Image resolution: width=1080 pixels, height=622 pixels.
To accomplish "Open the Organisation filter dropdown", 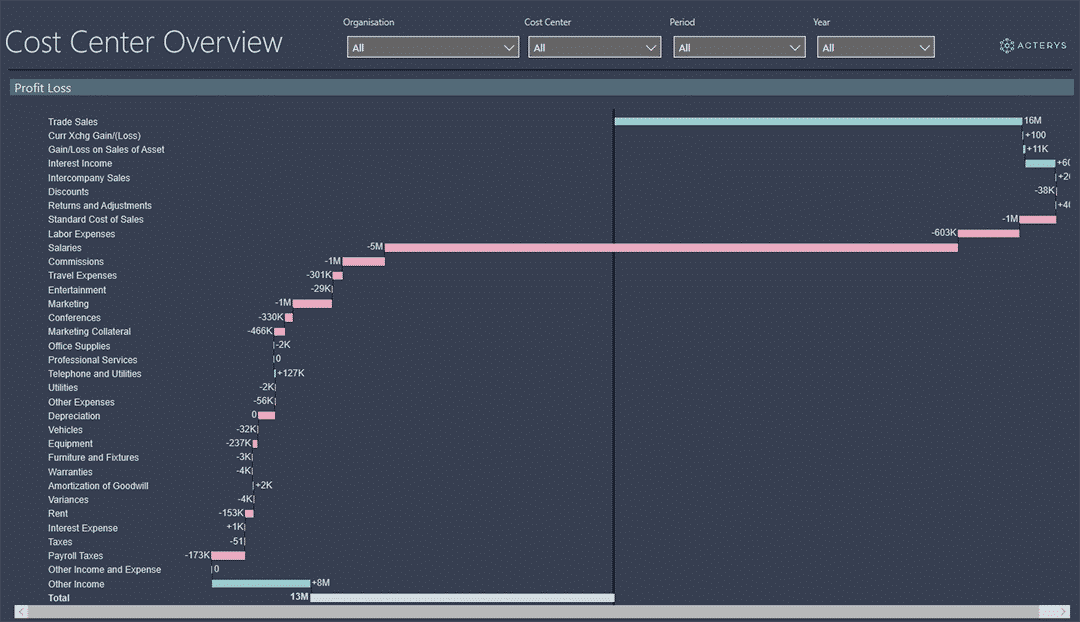I will point(432,47).
